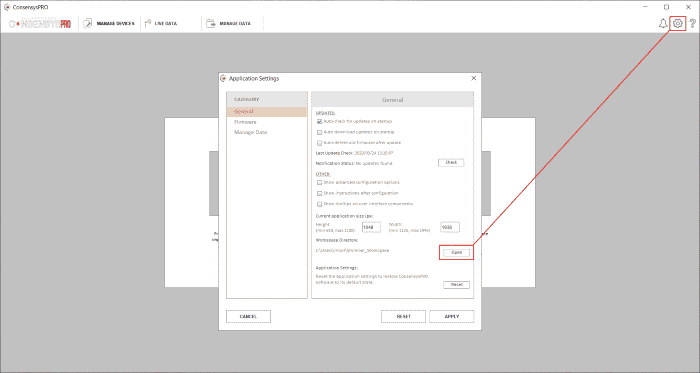
Task: Enable show advanced configuration options
Action: pos(319,182)
